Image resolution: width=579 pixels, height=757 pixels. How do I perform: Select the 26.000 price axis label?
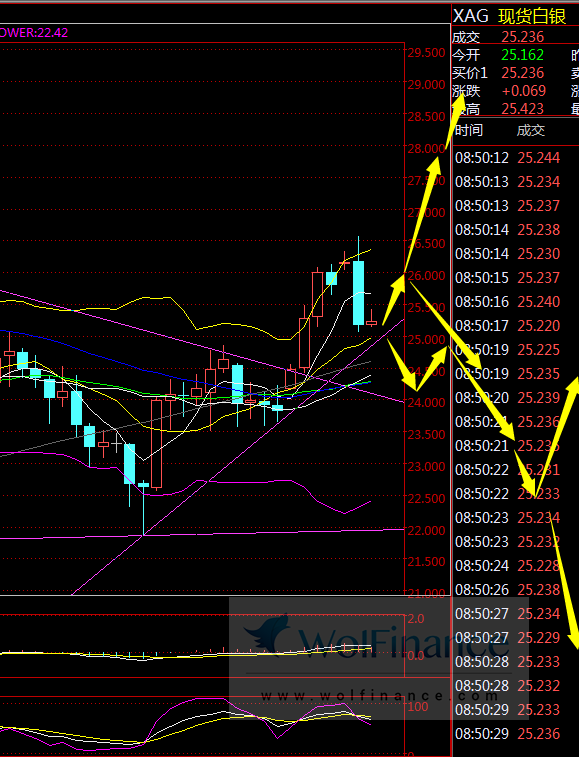coord(426,276)
